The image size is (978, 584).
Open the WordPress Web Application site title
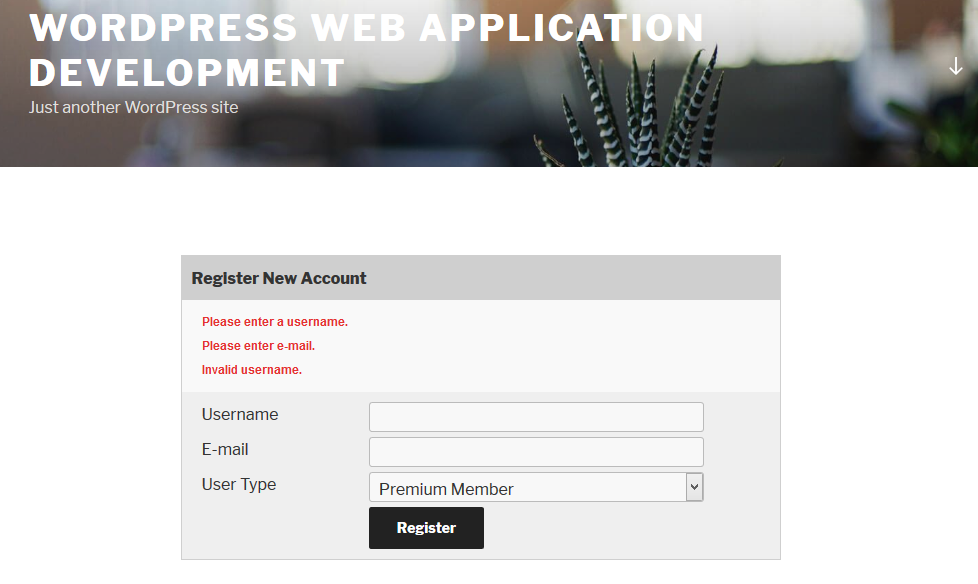(366, 28)
